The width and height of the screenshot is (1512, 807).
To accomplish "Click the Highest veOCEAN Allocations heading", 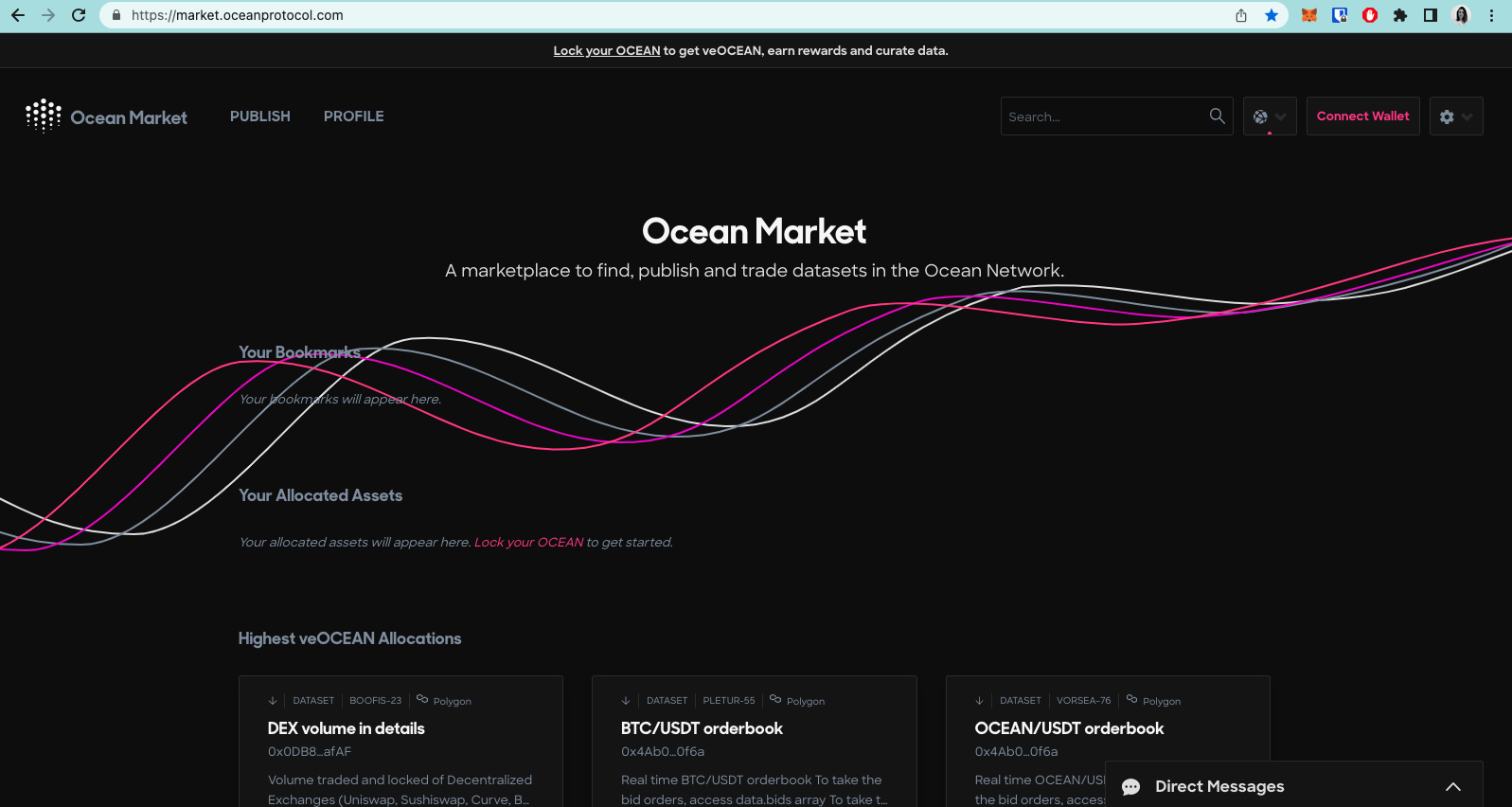I will coord(350,638).
